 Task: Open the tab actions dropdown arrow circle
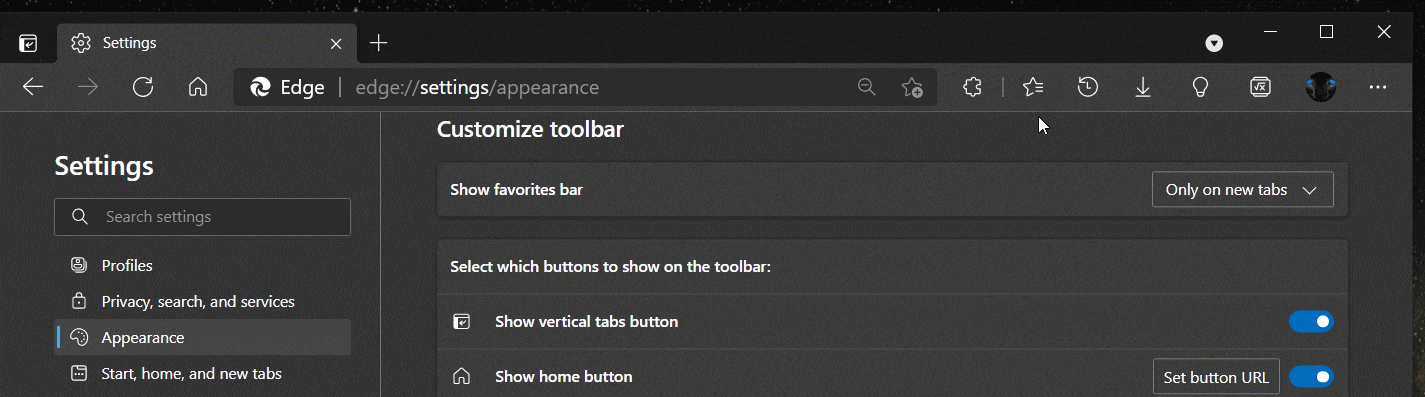1214,43
